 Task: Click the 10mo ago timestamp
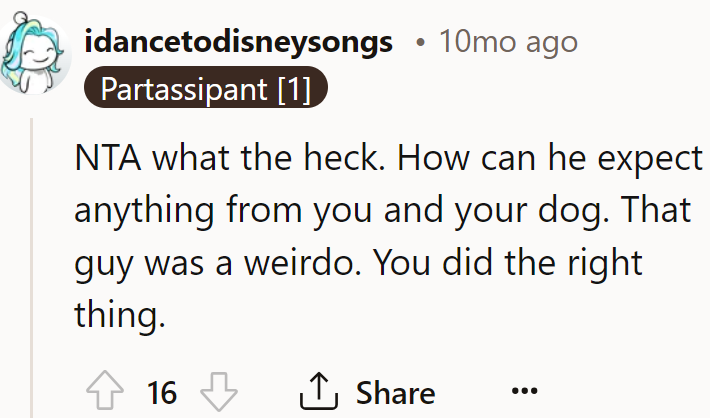[508, 42]
